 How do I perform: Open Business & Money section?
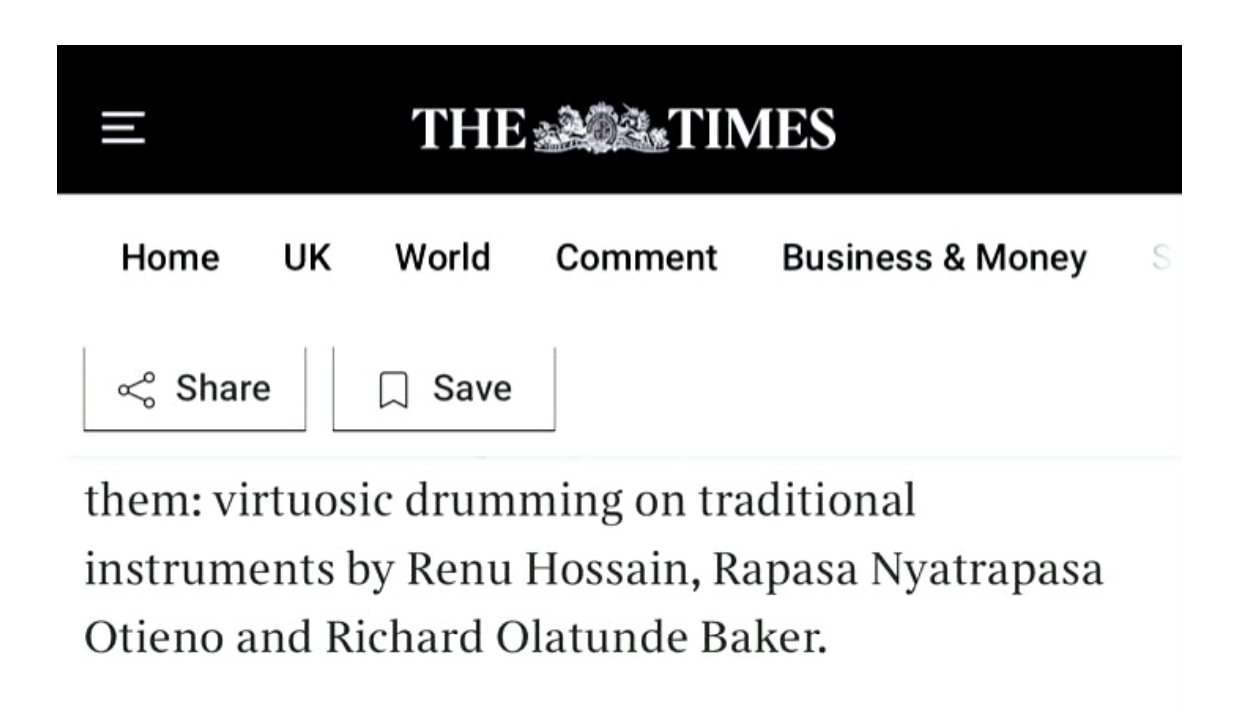point(933,258)
